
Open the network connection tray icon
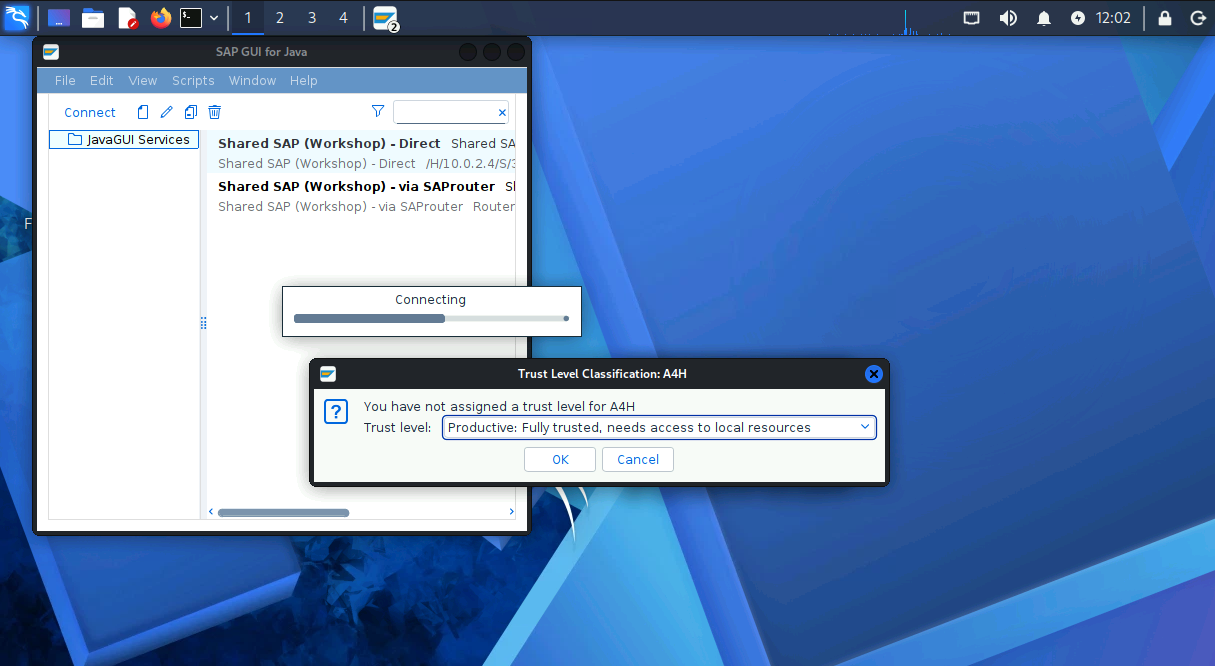coord(972,18)
